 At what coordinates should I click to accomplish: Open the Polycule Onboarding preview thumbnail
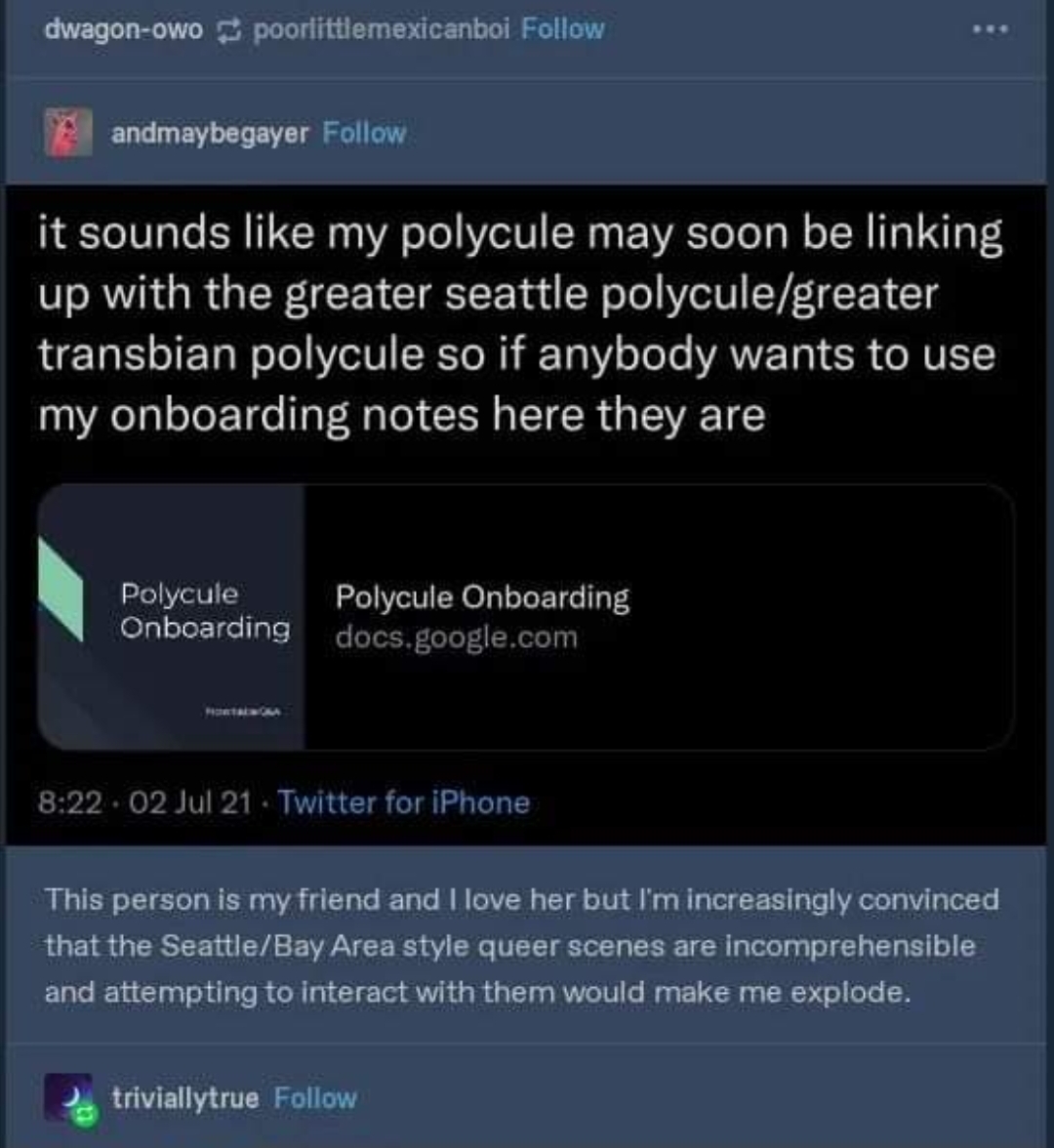pyautogui.click(x=172, y=617)
